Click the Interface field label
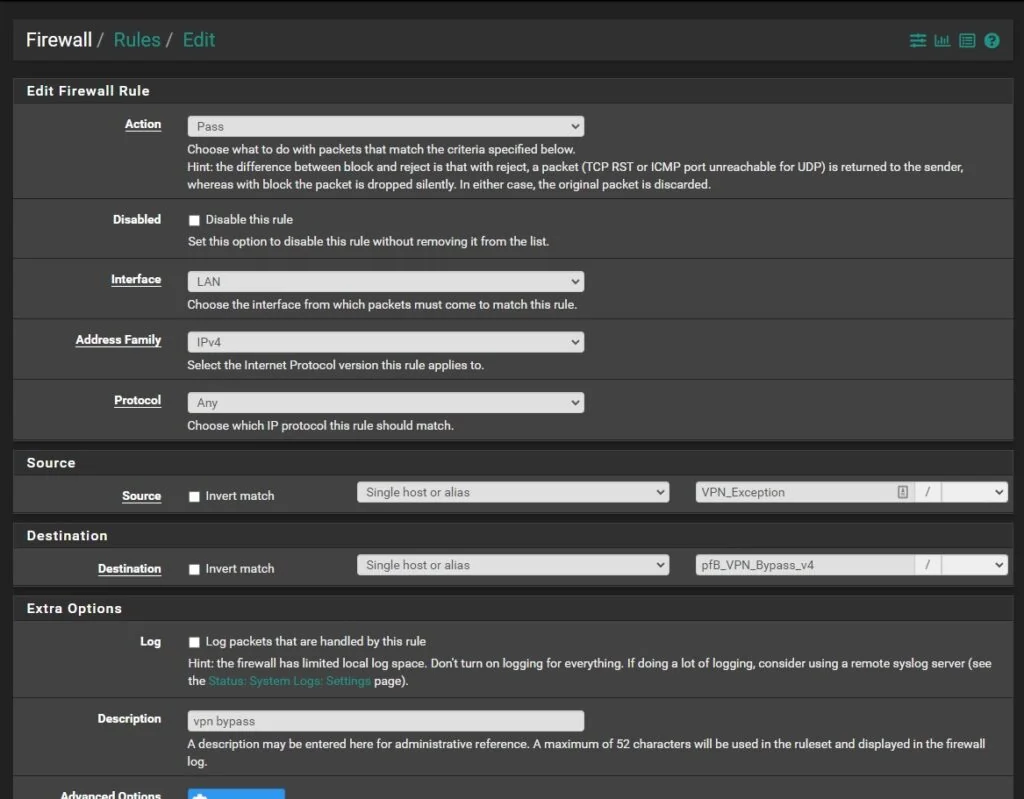1024x799 pixels. 136,280
